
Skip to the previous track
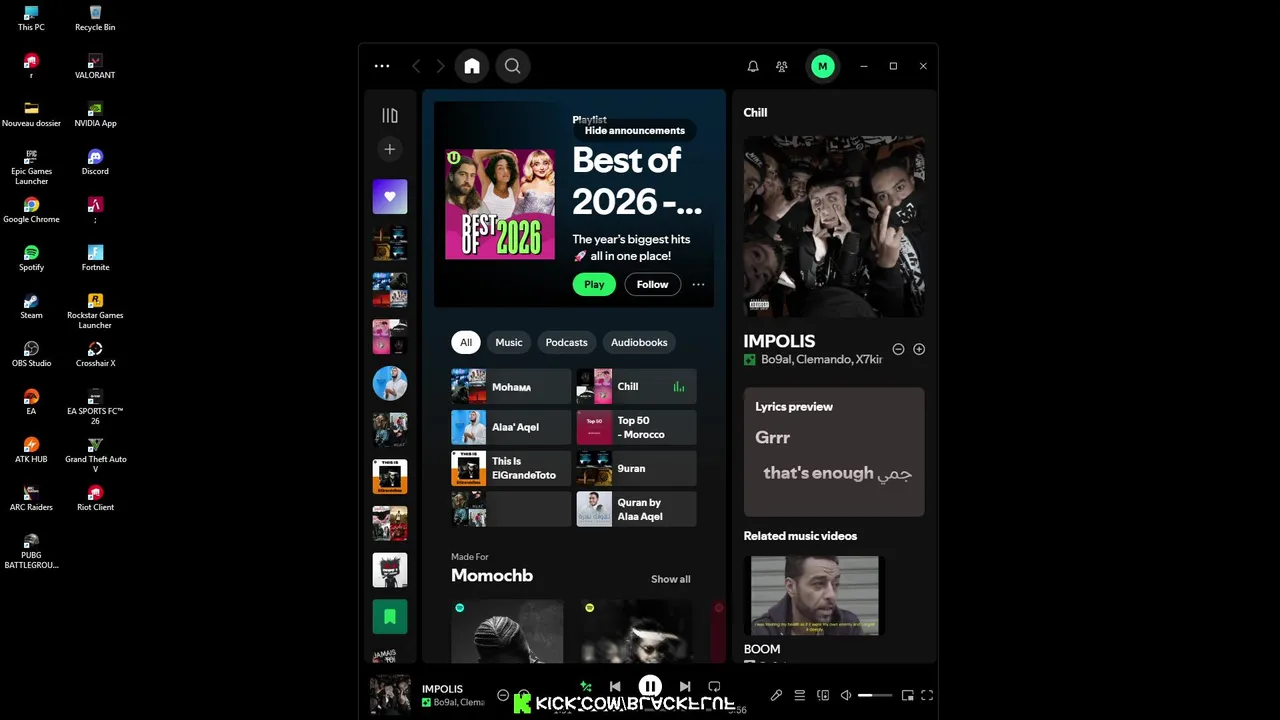(x=615, y=687)
